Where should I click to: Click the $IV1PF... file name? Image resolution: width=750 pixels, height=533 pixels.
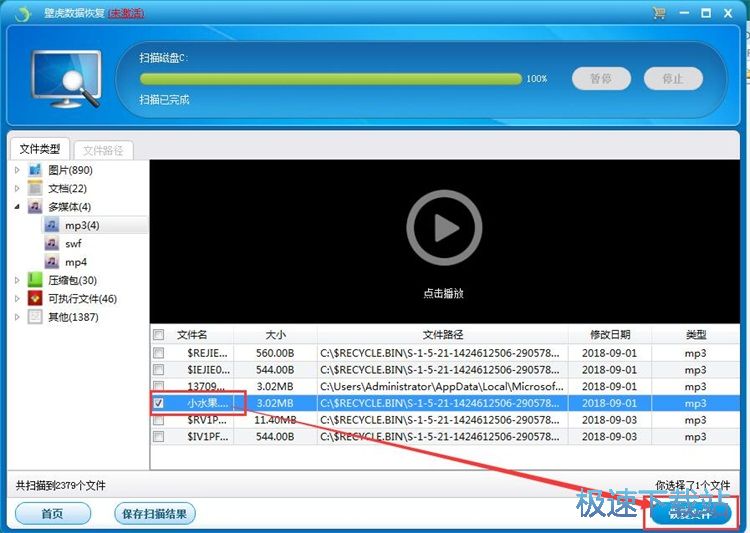click(208, 436)
